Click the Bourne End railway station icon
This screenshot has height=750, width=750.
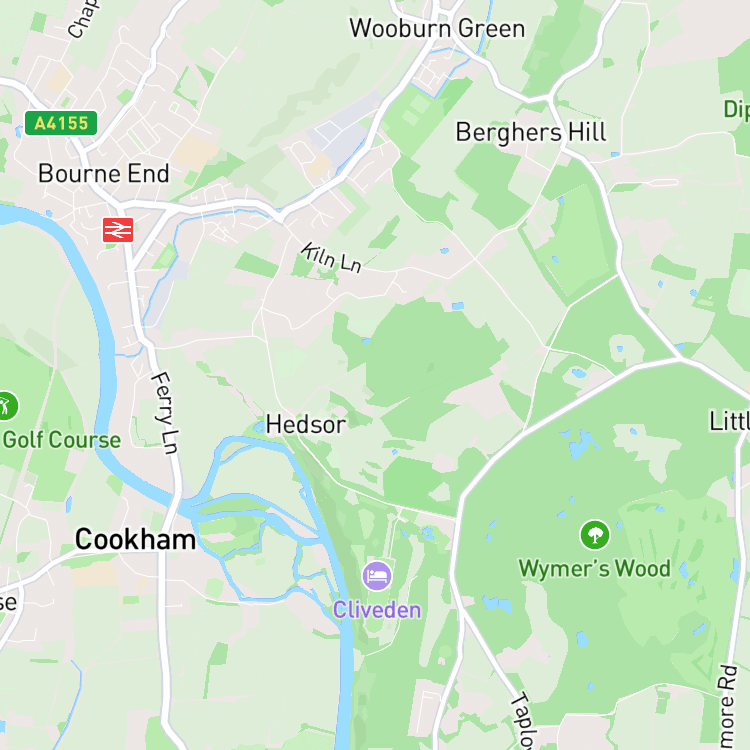click(x=118, y=230)
